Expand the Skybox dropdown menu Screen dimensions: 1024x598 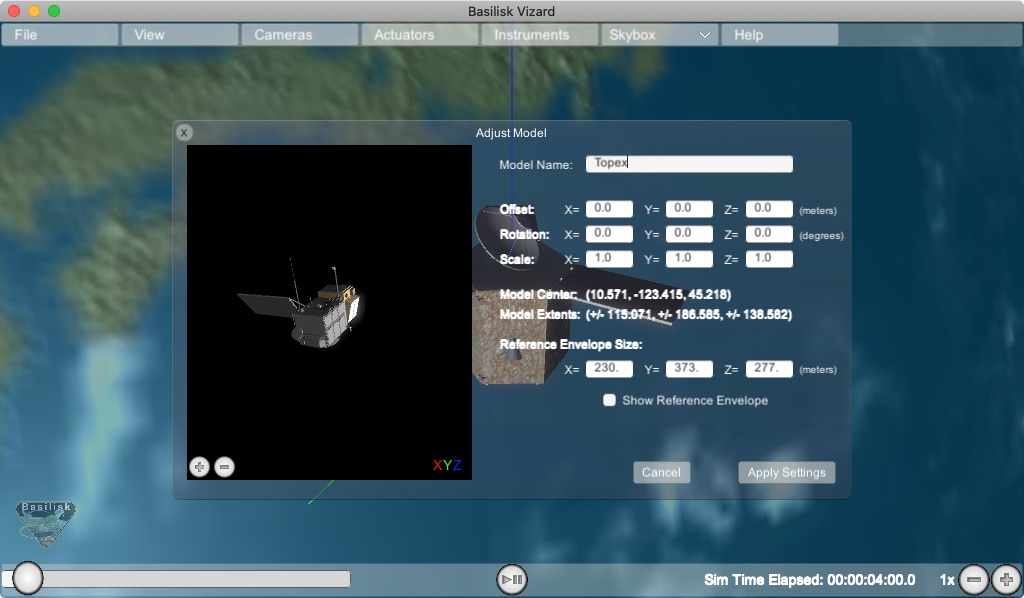(x=659, y=35)
